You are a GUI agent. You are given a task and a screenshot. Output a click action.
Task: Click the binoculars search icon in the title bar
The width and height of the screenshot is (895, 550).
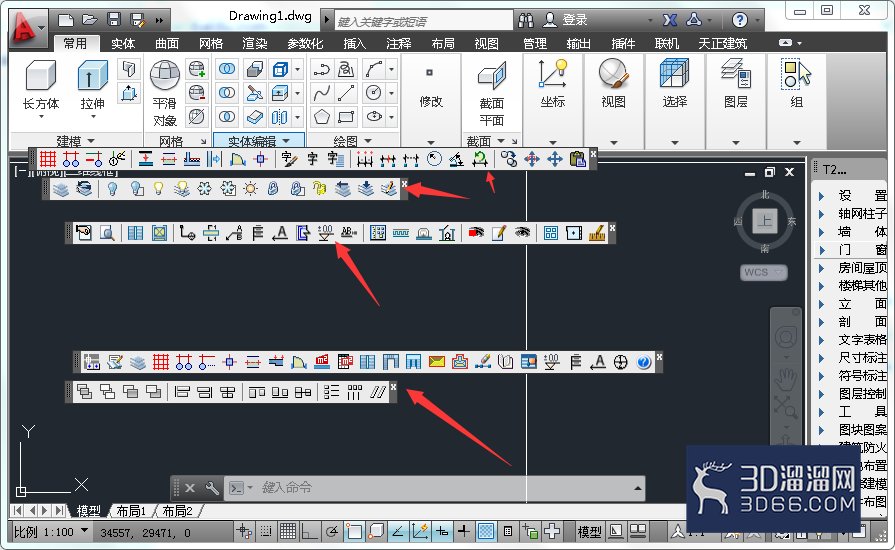526,21
